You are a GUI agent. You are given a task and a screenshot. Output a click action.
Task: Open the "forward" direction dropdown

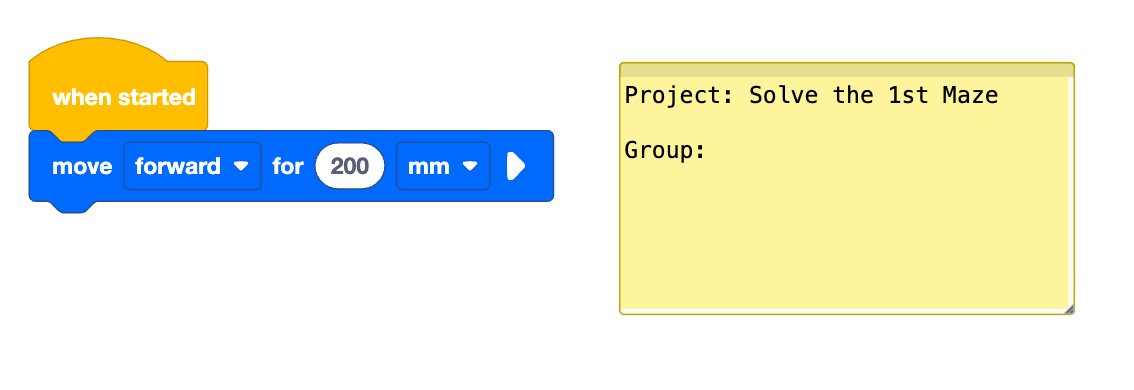pos(192,166)
